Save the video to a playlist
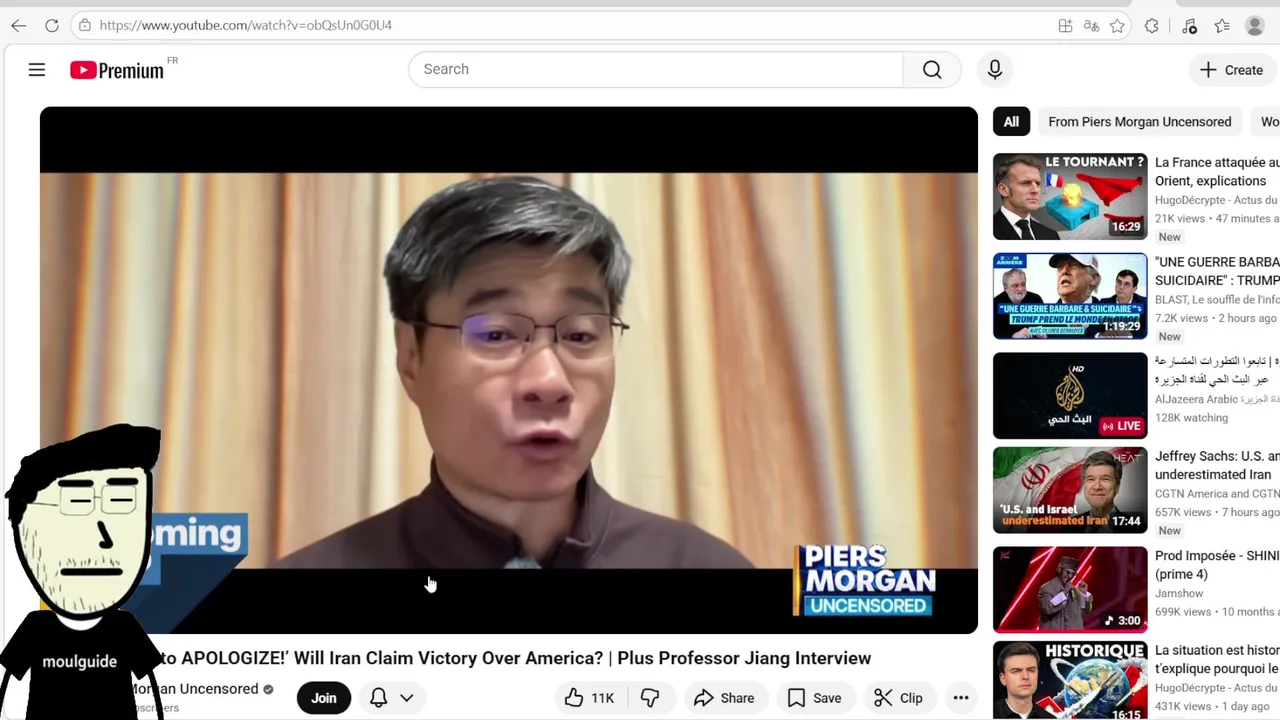This screenshot has height=720, width=1280. [814, 698]
